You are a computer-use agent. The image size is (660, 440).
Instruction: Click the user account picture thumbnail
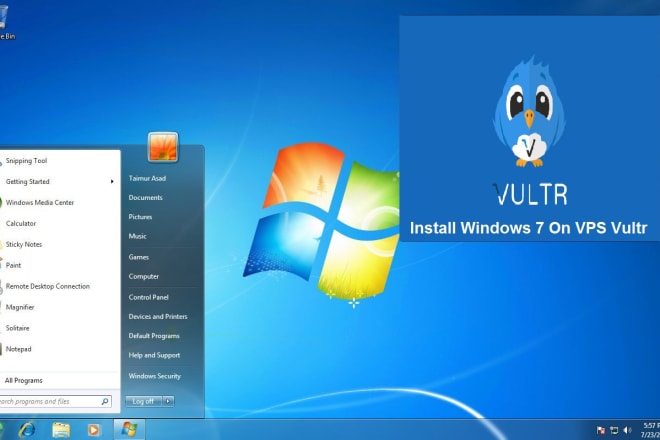tap(163, 147)
